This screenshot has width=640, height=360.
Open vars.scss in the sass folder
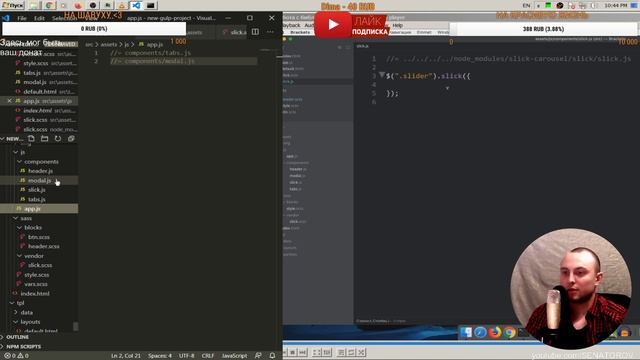click(x=36, y=284)
